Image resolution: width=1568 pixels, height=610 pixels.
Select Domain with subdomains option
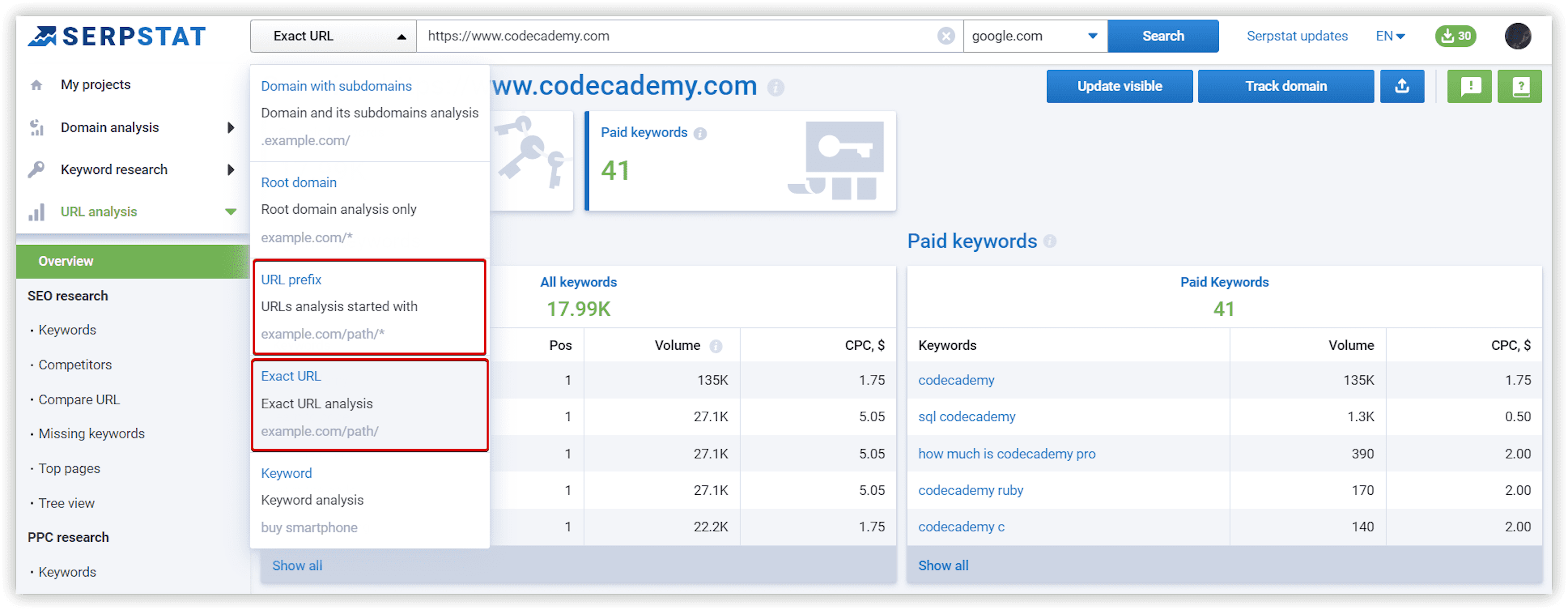pos(370,113)
